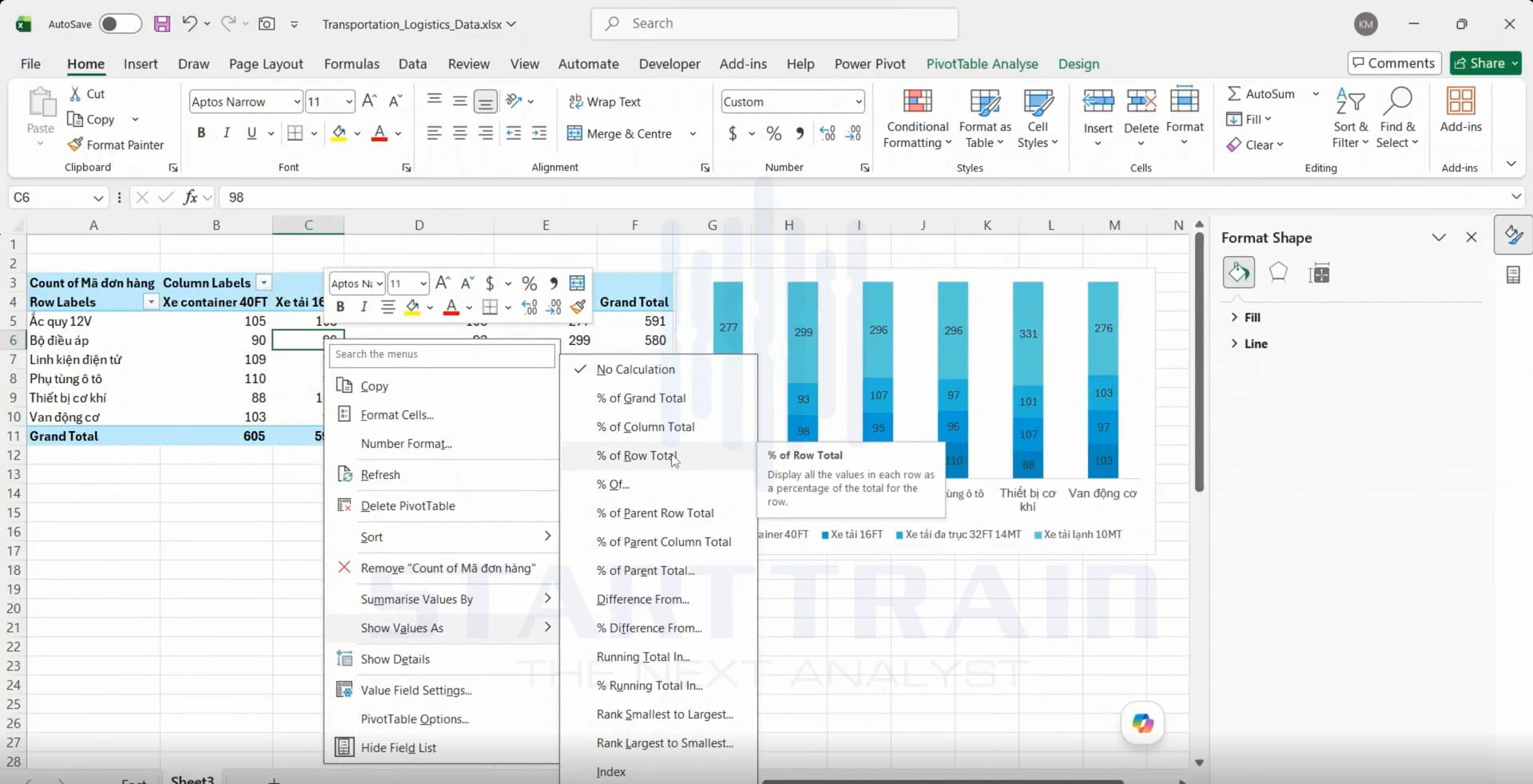Select the Effects pentagon icon
This screenshot has width=1533, height=784.
[x=1278, y=273]
